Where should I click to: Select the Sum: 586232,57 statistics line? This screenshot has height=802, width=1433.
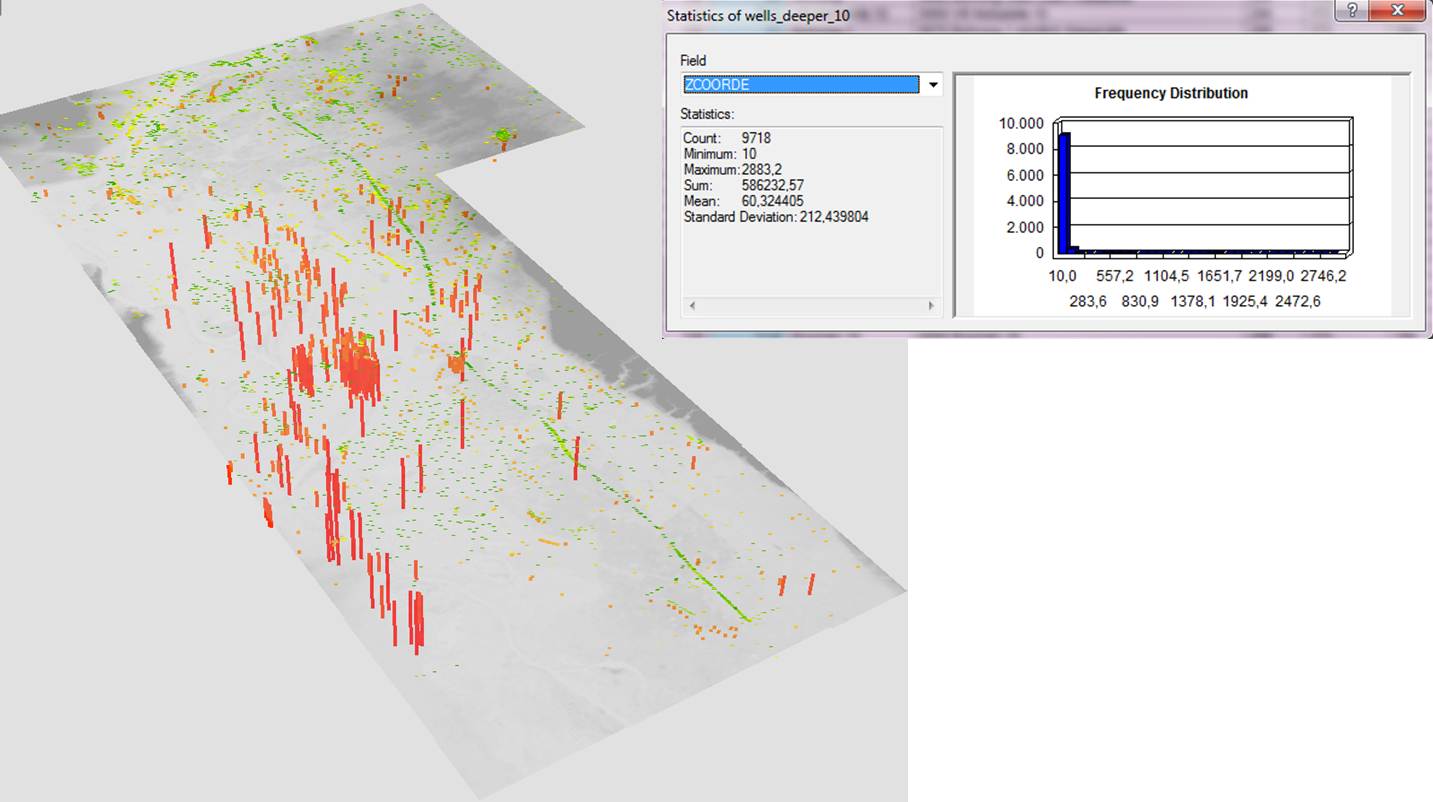[x=743, y=186]
